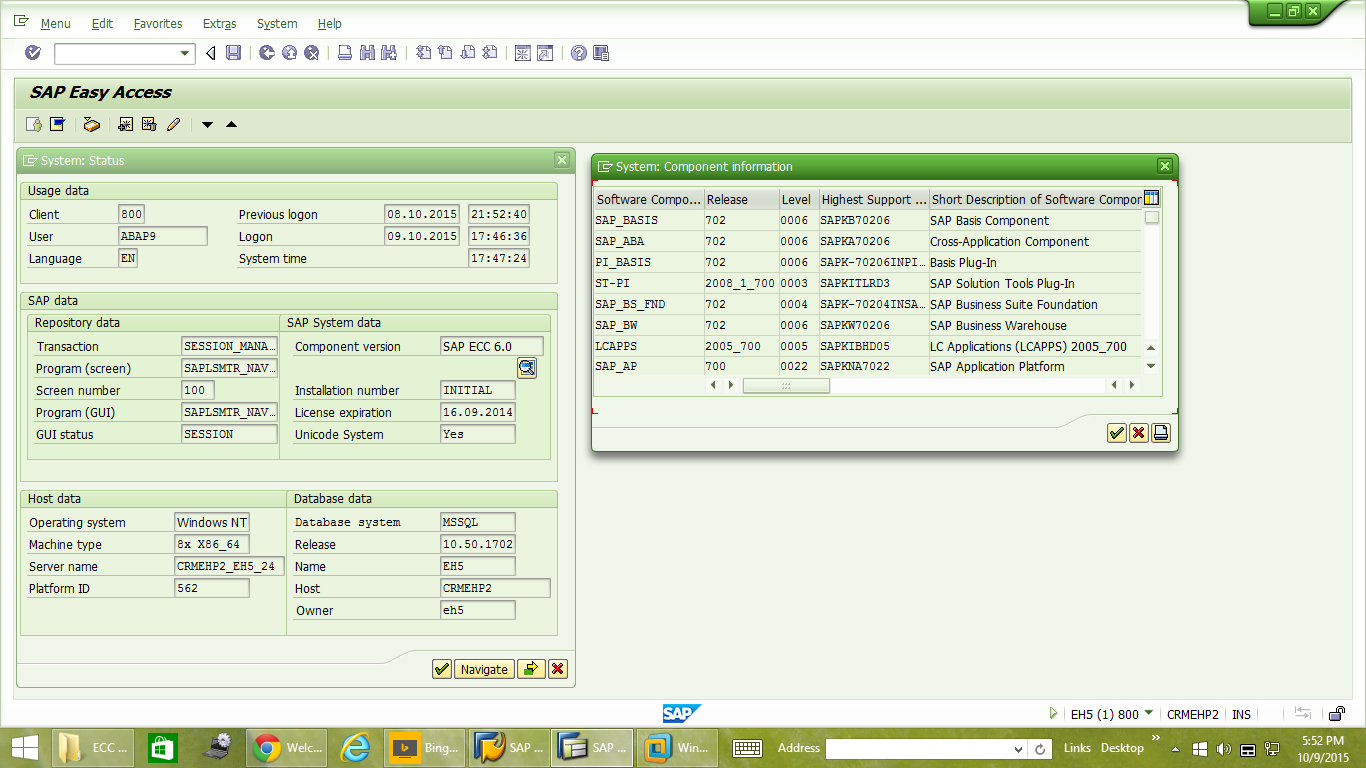Click the SAP Business Workplace icon

[x=92, y=124]
